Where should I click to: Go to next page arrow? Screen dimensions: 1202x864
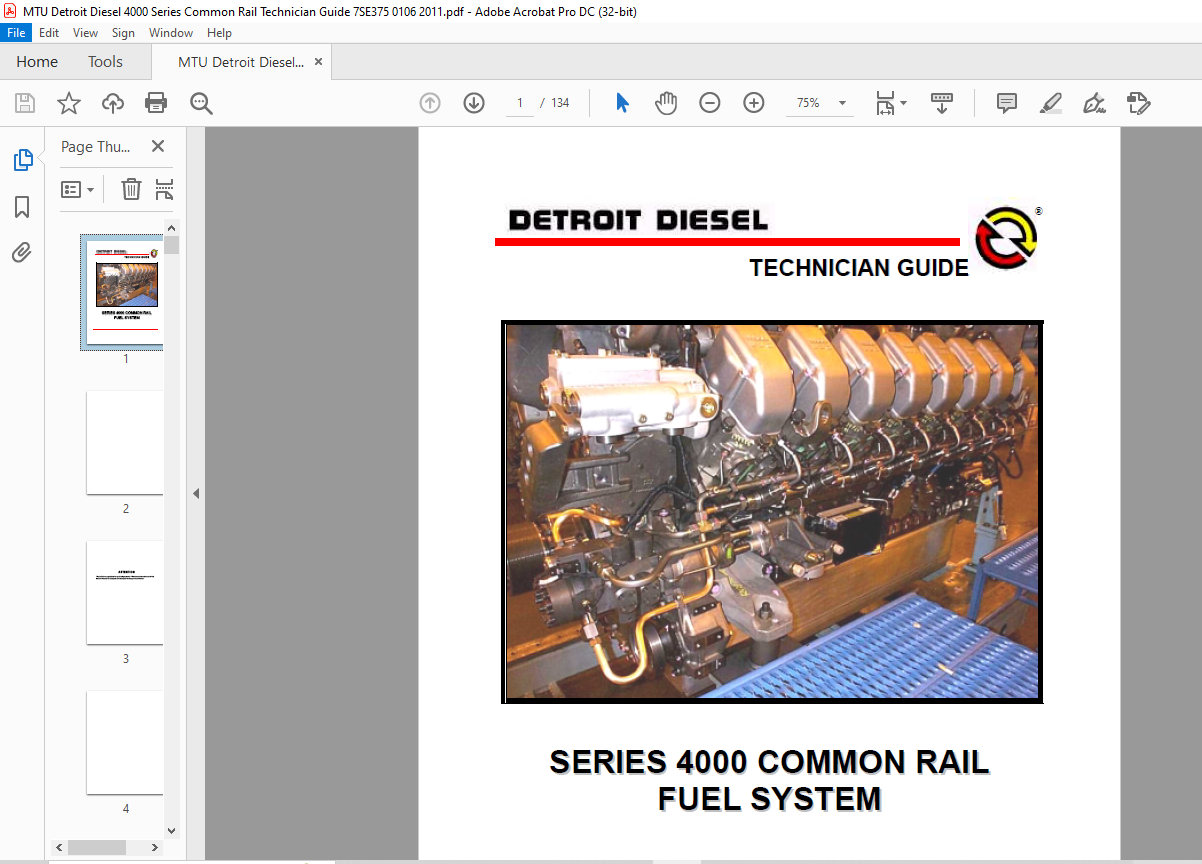473,103
